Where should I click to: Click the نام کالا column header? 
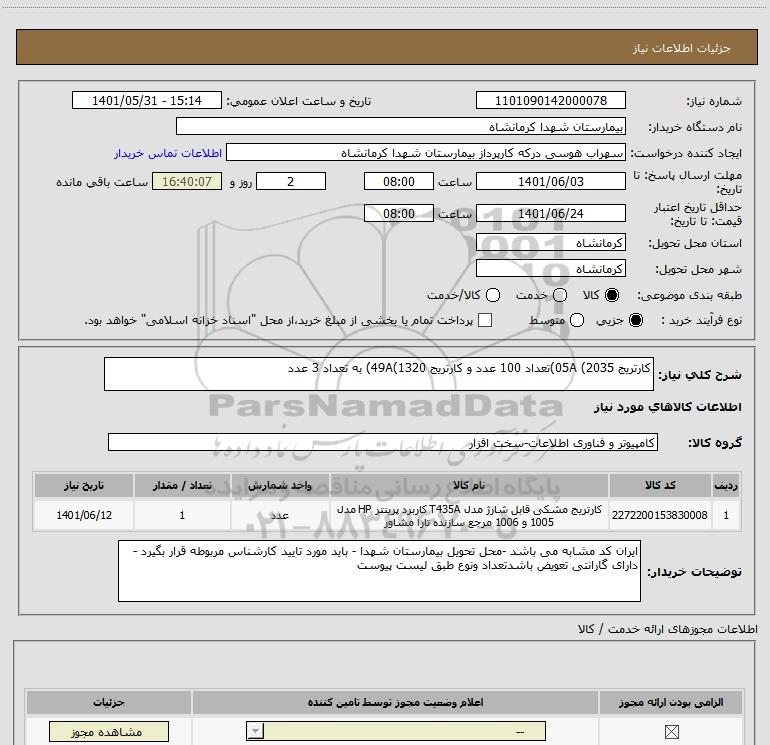click(468, 485)
